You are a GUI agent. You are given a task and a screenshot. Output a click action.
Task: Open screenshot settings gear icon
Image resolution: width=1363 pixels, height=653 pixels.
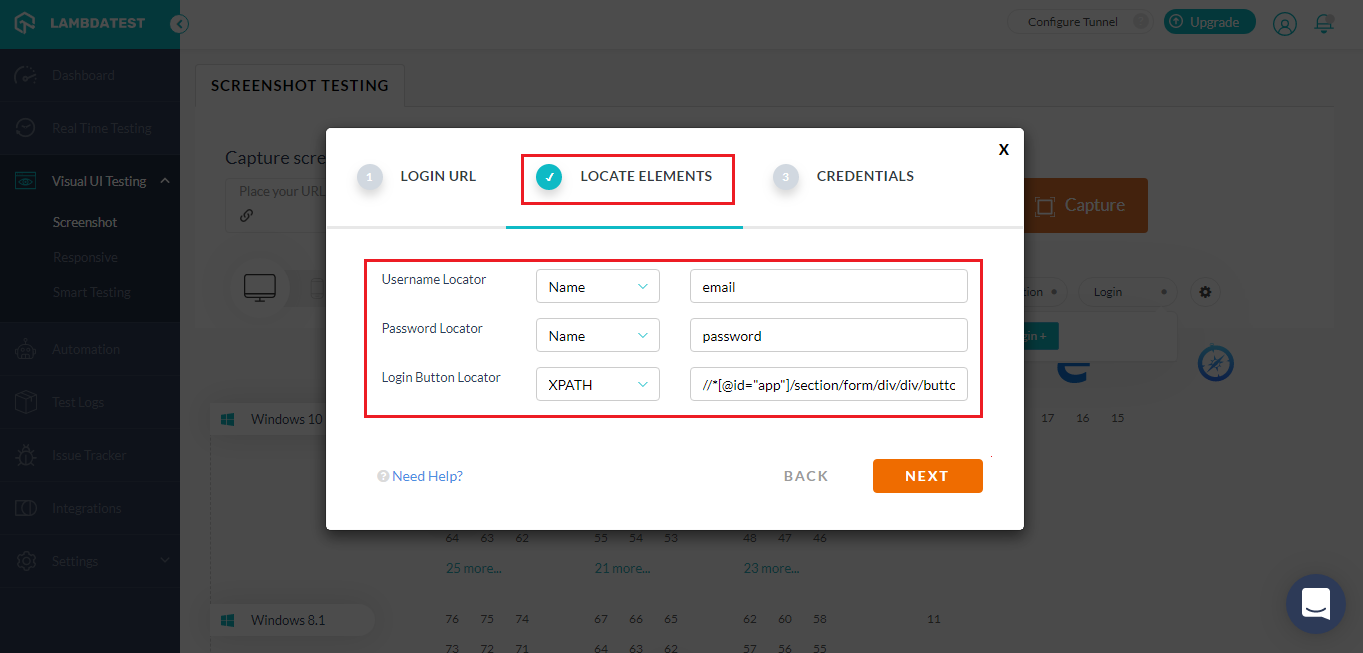tap(1205, 292)
